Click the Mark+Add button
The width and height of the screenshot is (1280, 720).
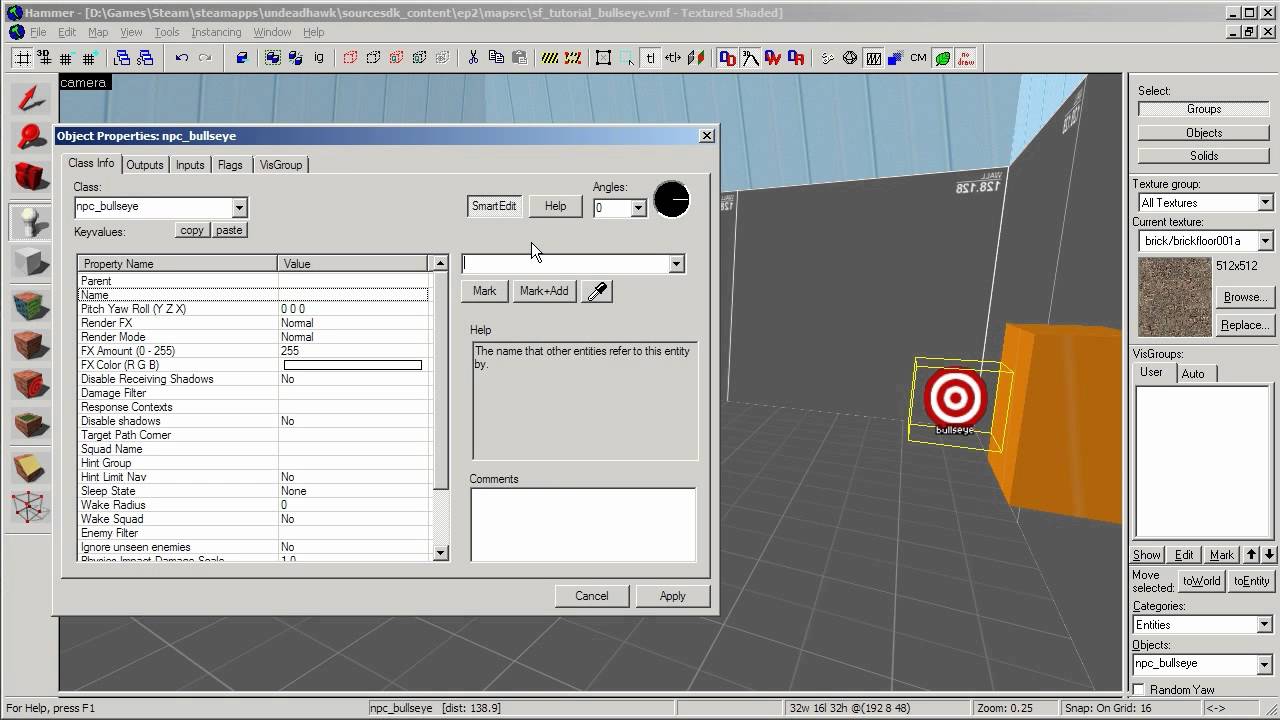[544, 291]
